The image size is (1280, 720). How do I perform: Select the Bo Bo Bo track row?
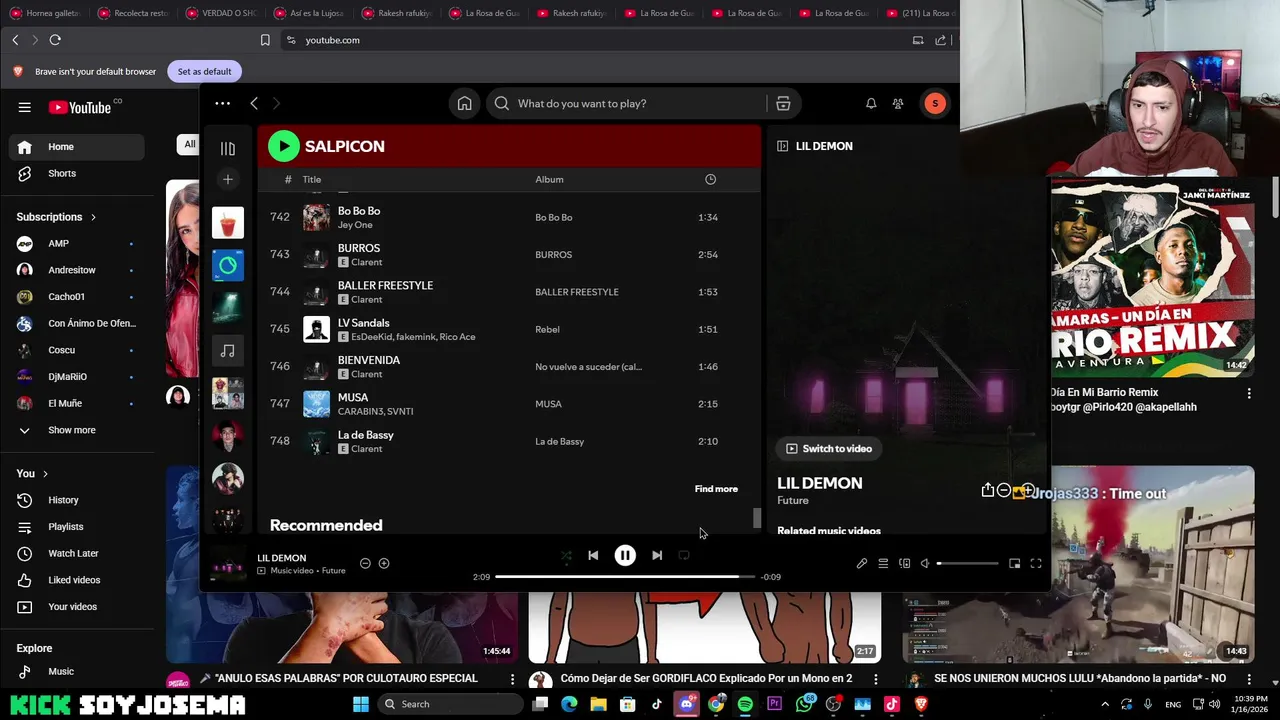[509, 217]
